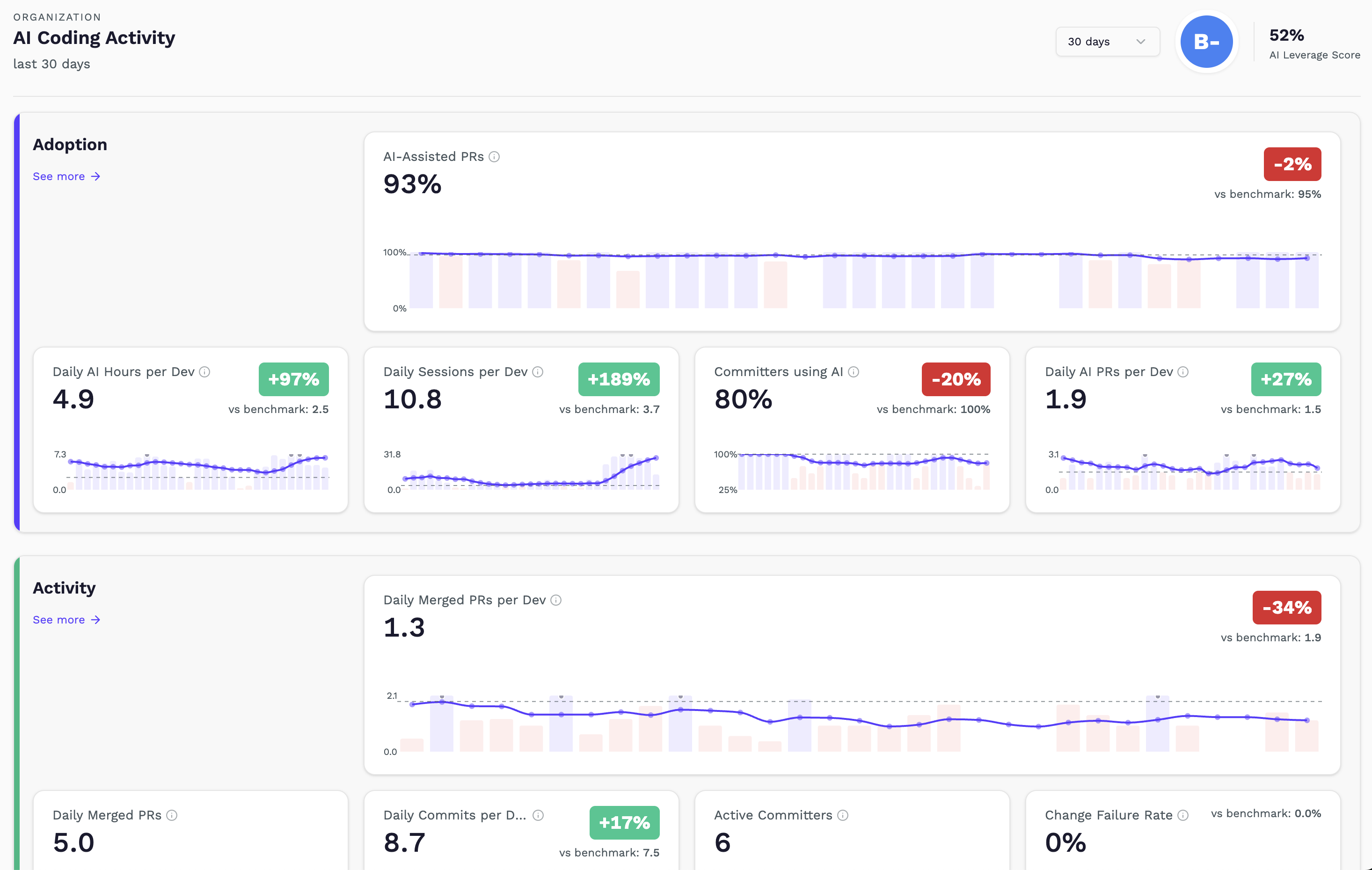Open the Adoption See more link
This screenshot has height=870, width=1372.
click(x=66, y=176)
